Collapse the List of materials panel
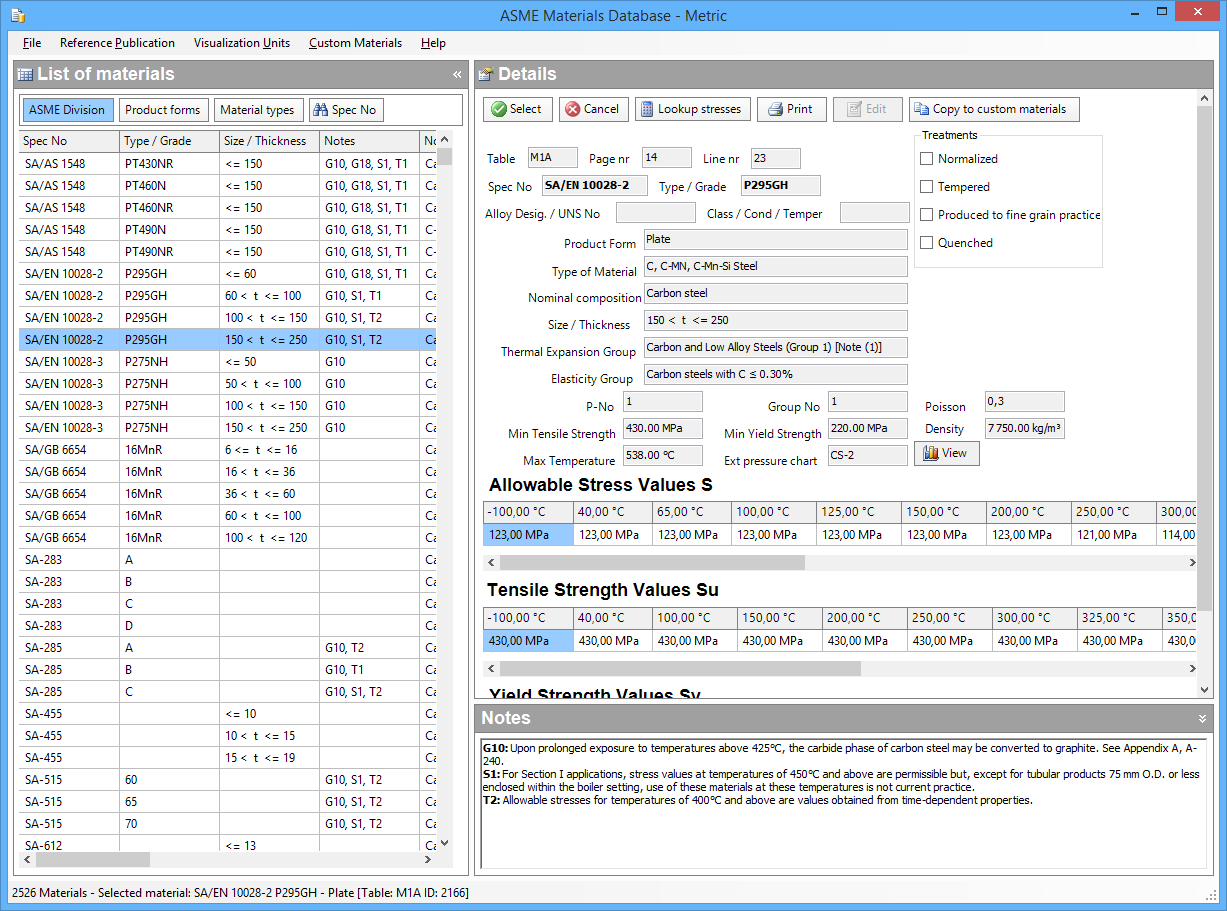The height and width of the screenshot is (911, 1227). click(x=457, y=74)
